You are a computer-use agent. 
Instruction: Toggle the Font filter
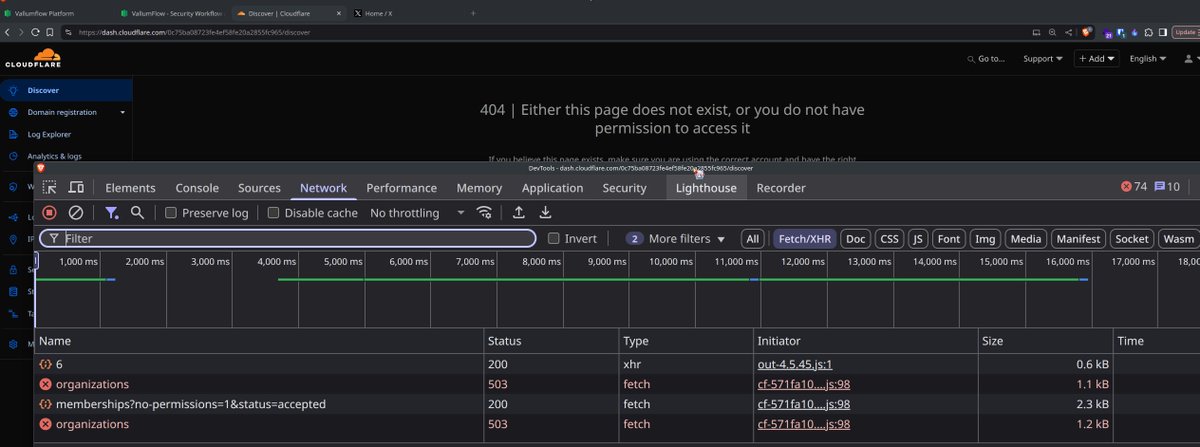[949, 239]
